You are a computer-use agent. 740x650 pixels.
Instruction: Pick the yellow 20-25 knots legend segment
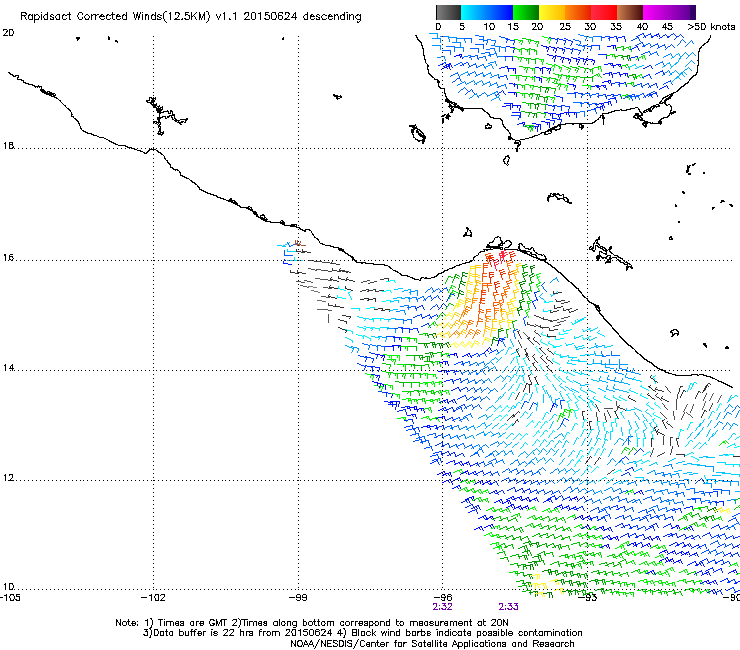(x=552, y=12)
